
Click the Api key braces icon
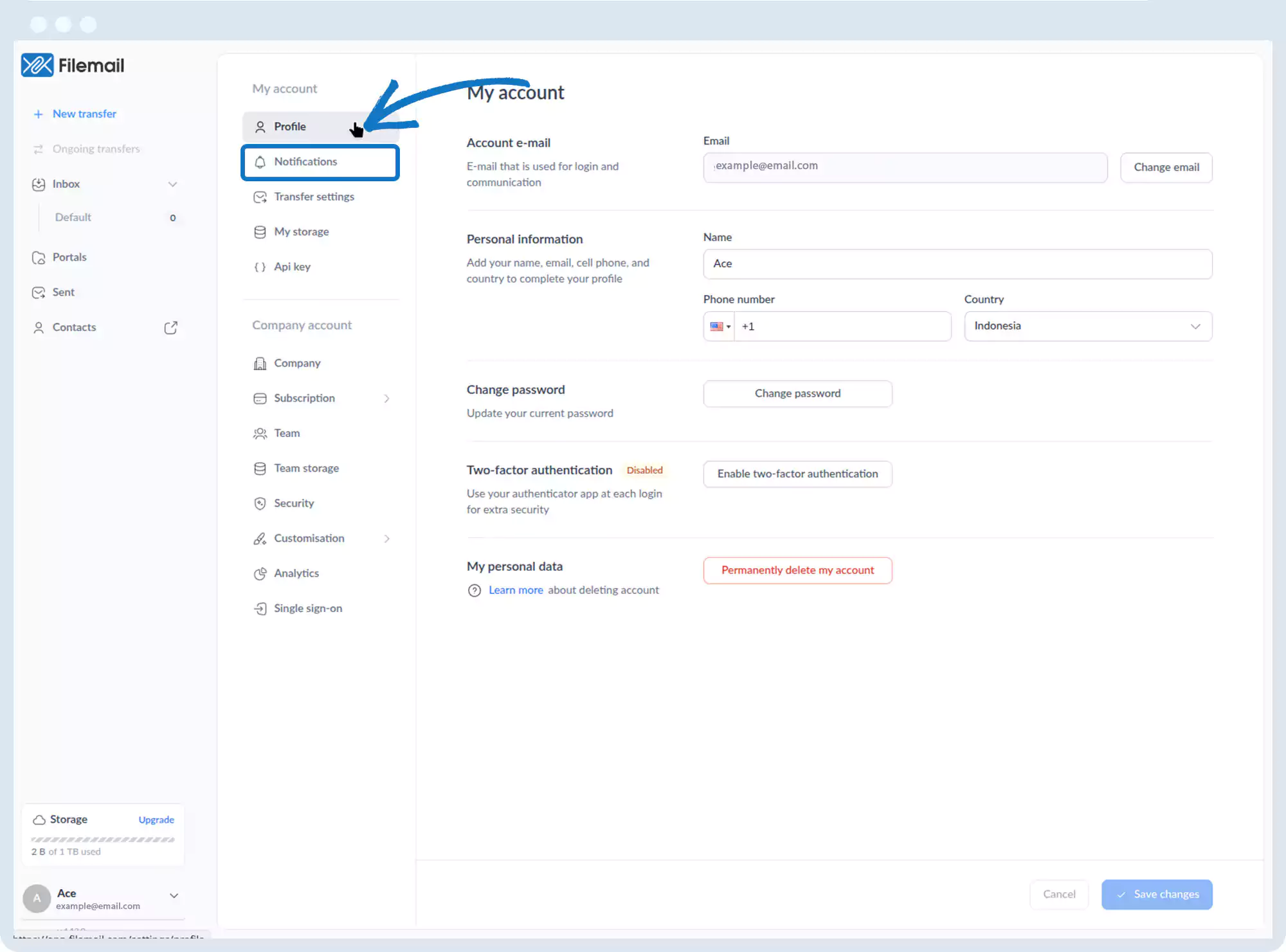pyautogui.click(x=260, y=267)
